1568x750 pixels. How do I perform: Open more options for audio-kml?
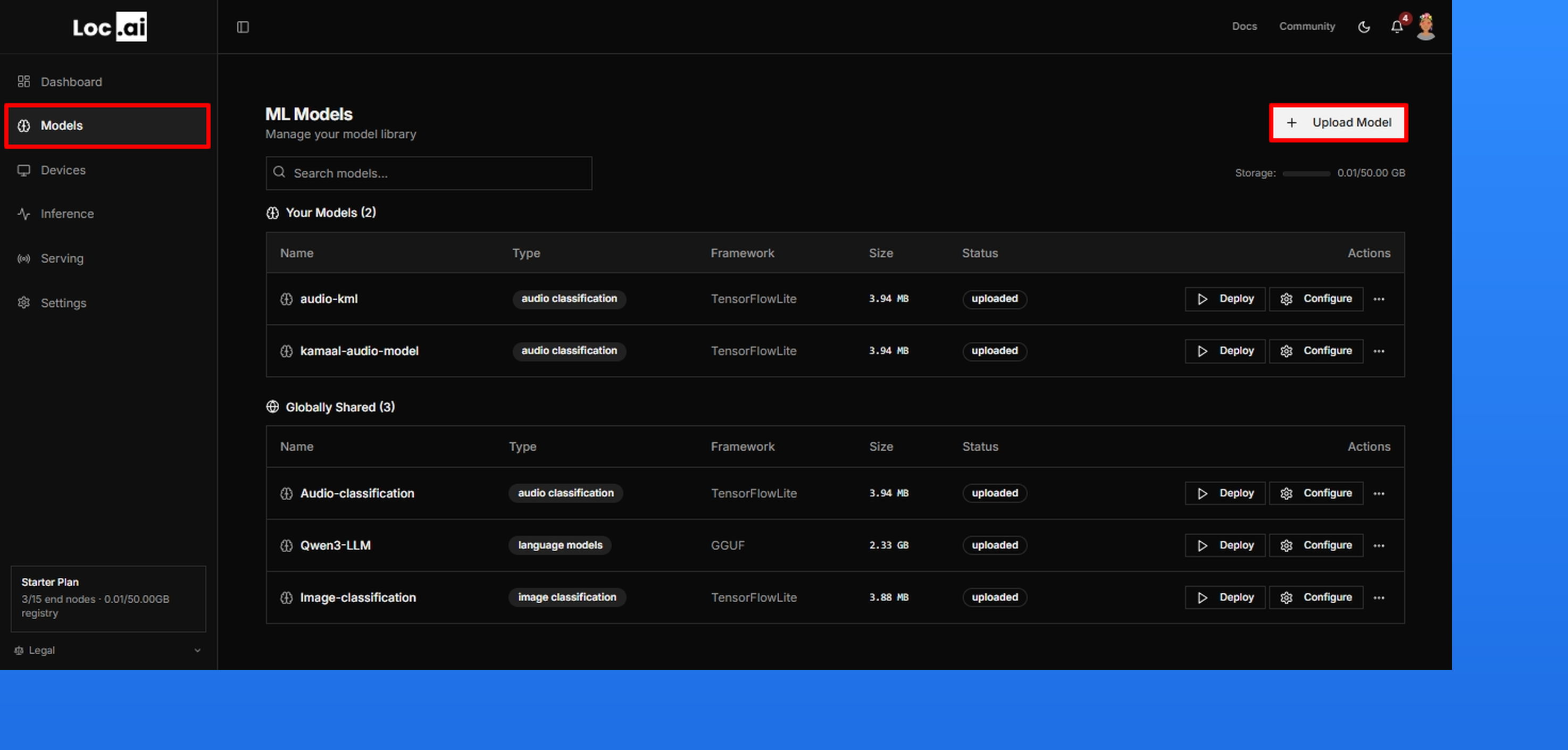[x=1379, y=299]
